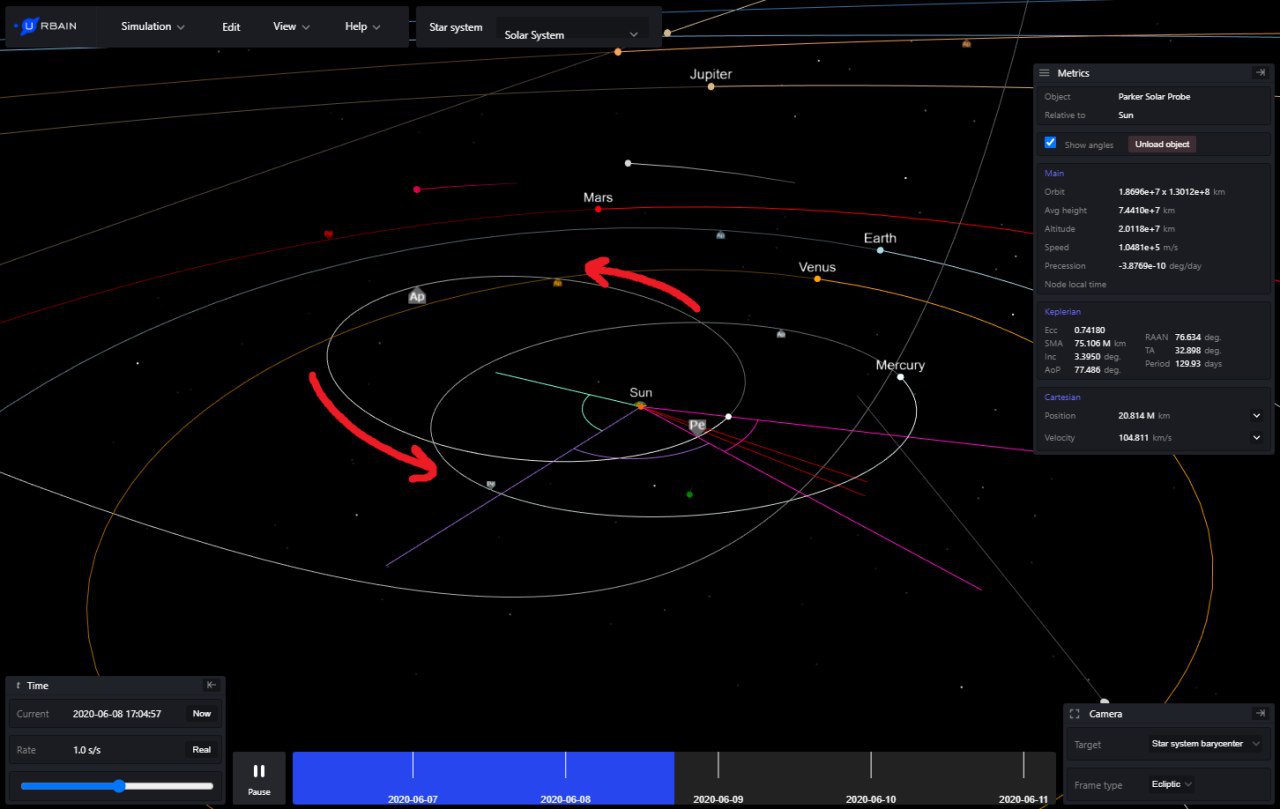Click the Real rate button

click(202, 750)
